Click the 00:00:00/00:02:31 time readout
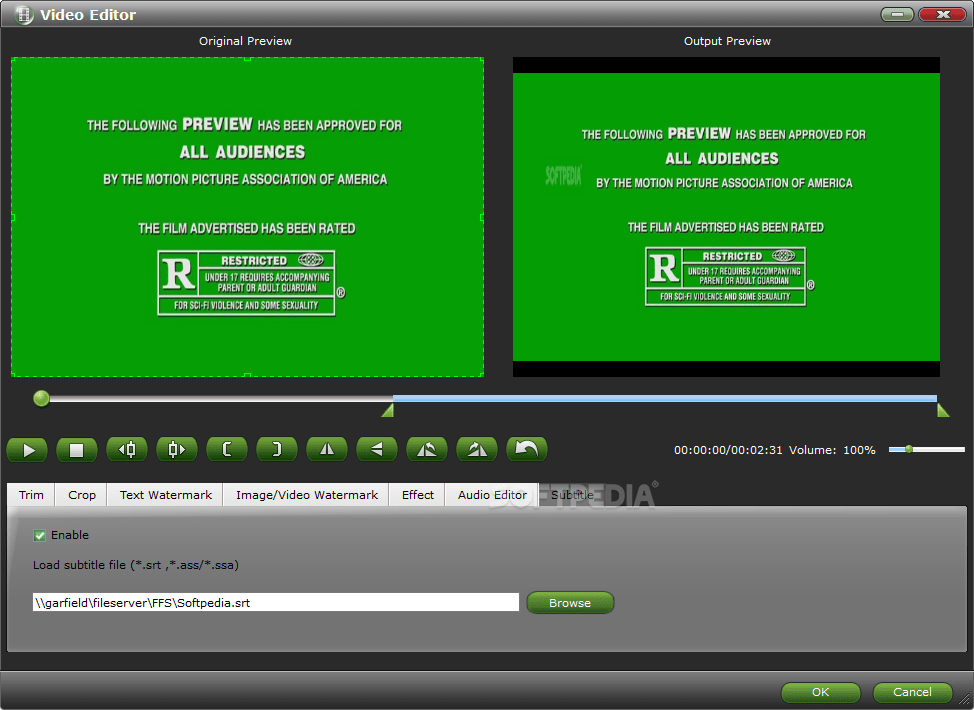Viewport: 974px width, 710px height. [728, 450]
